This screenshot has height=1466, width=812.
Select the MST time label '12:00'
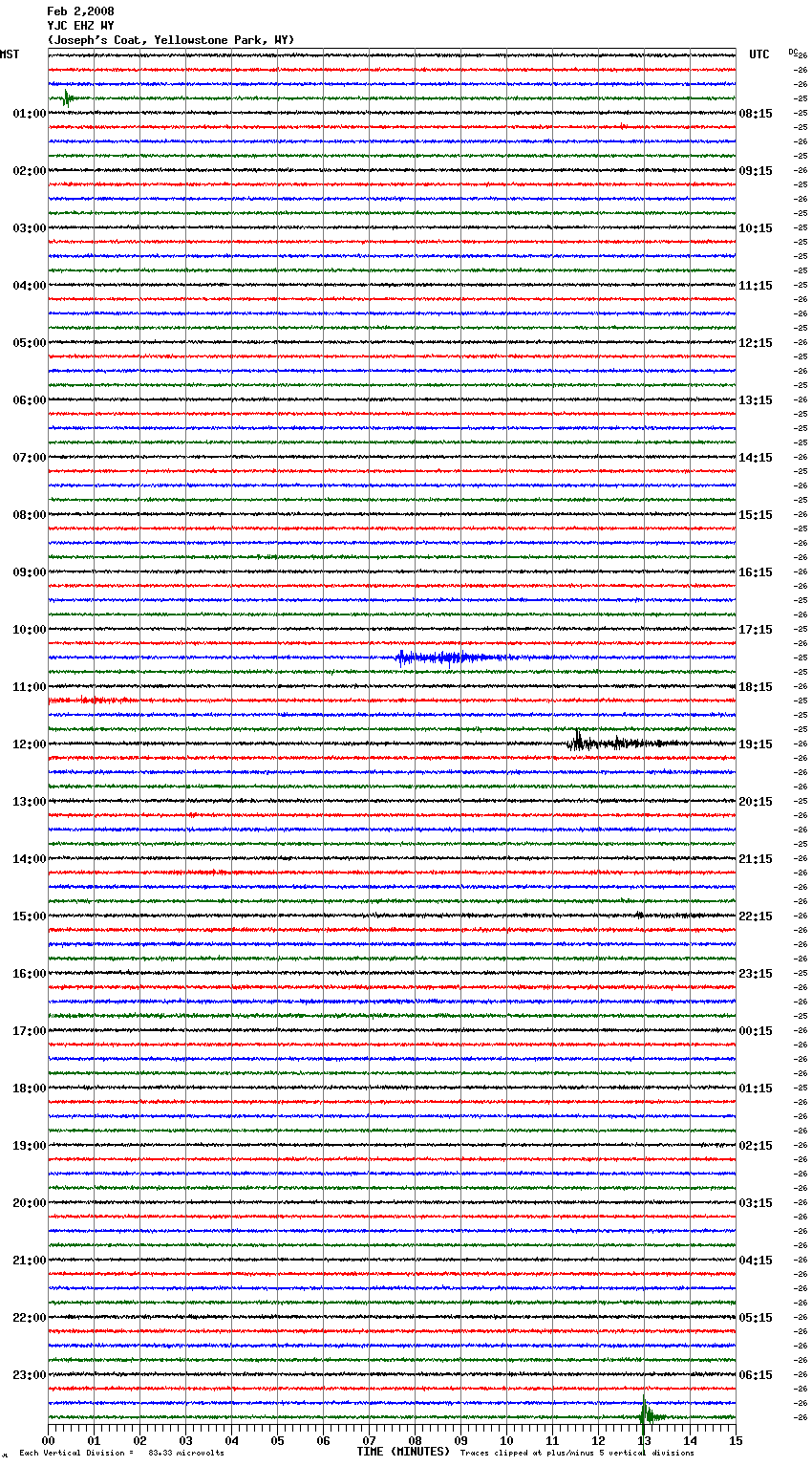click(x=29, y=744)
